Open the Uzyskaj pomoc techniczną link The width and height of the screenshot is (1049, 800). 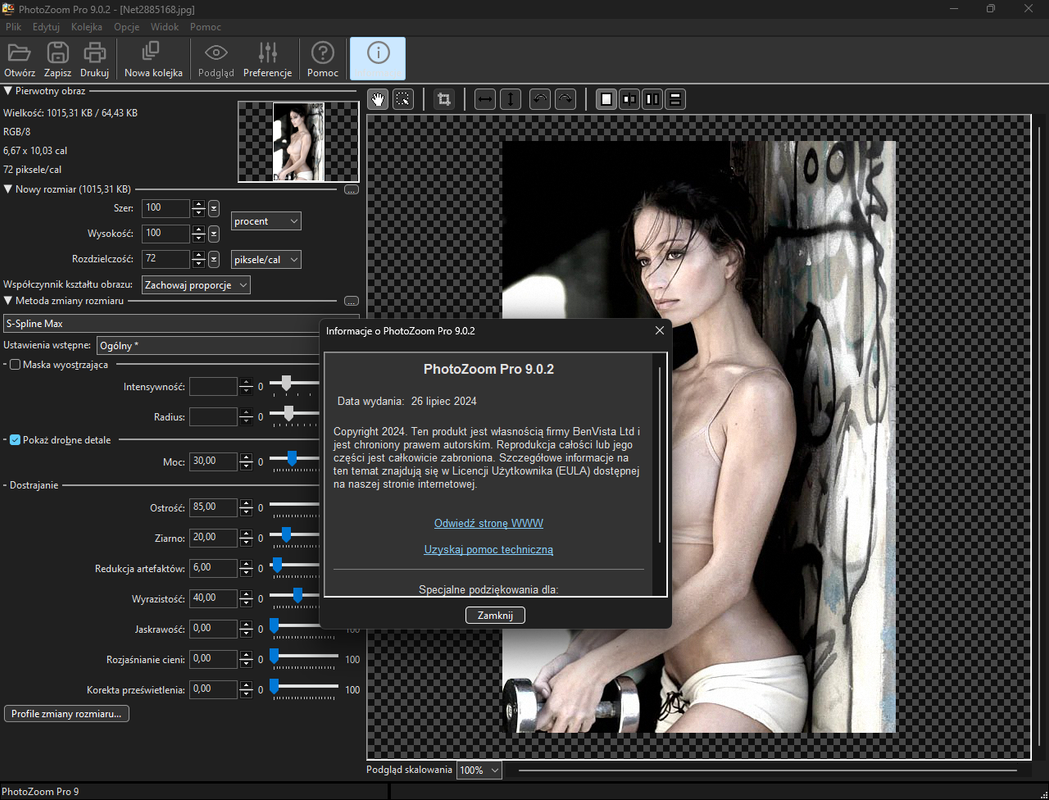pyautogui.click(x=488, y=549)
